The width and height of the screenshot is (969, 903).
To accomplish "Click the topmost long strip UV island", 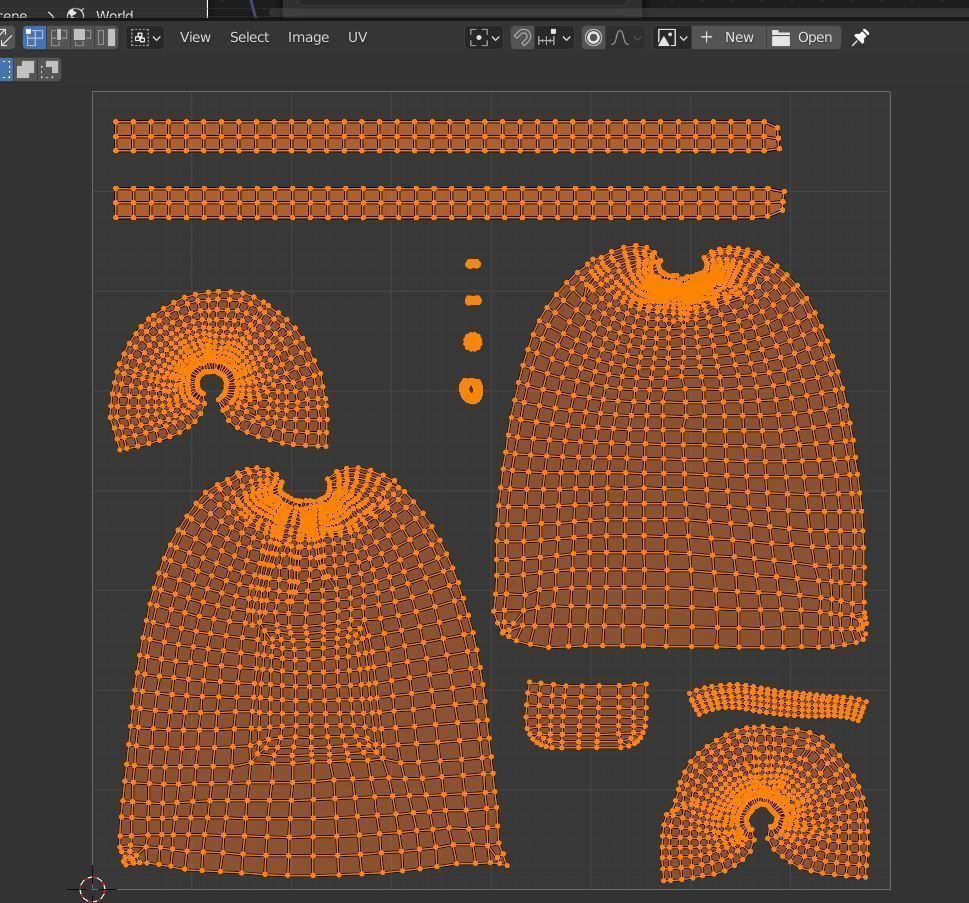I will tap(447, 136).
